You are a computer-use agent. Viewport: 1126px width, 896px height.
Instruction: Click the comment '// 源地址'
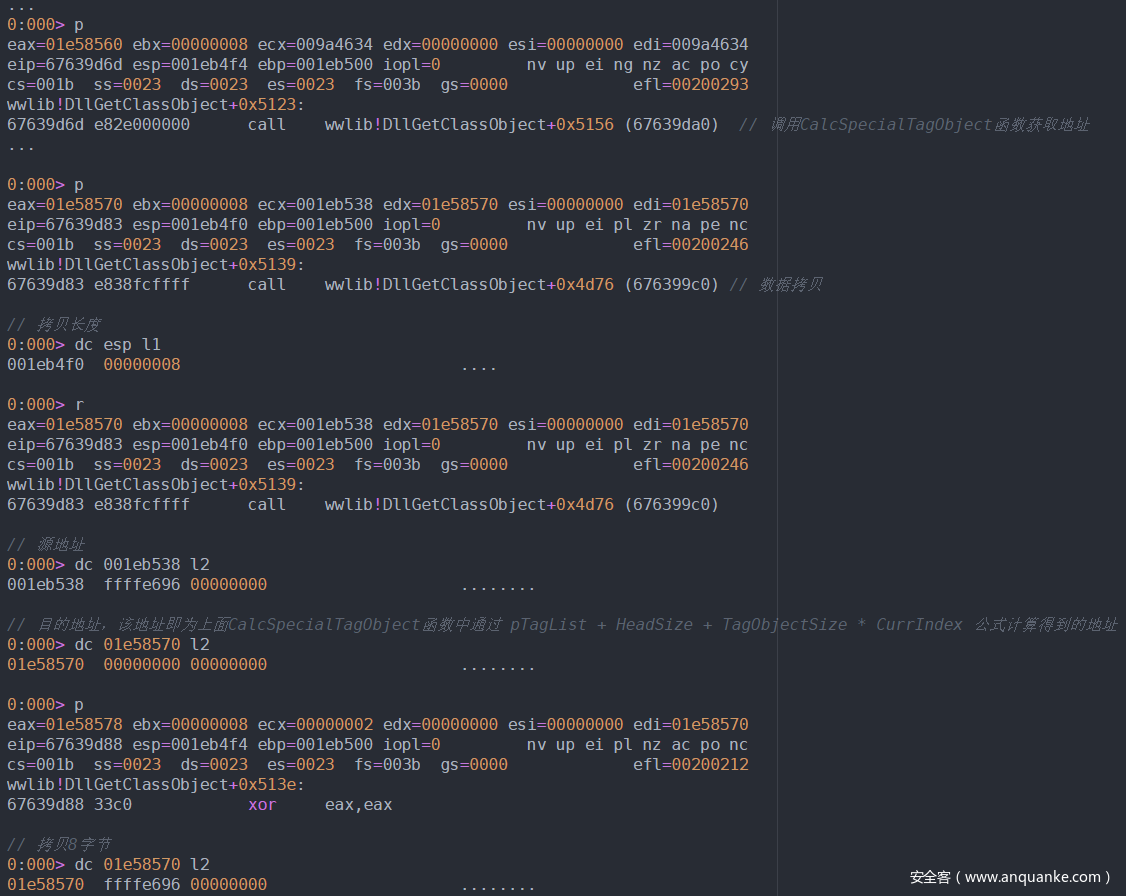[46, 545]
